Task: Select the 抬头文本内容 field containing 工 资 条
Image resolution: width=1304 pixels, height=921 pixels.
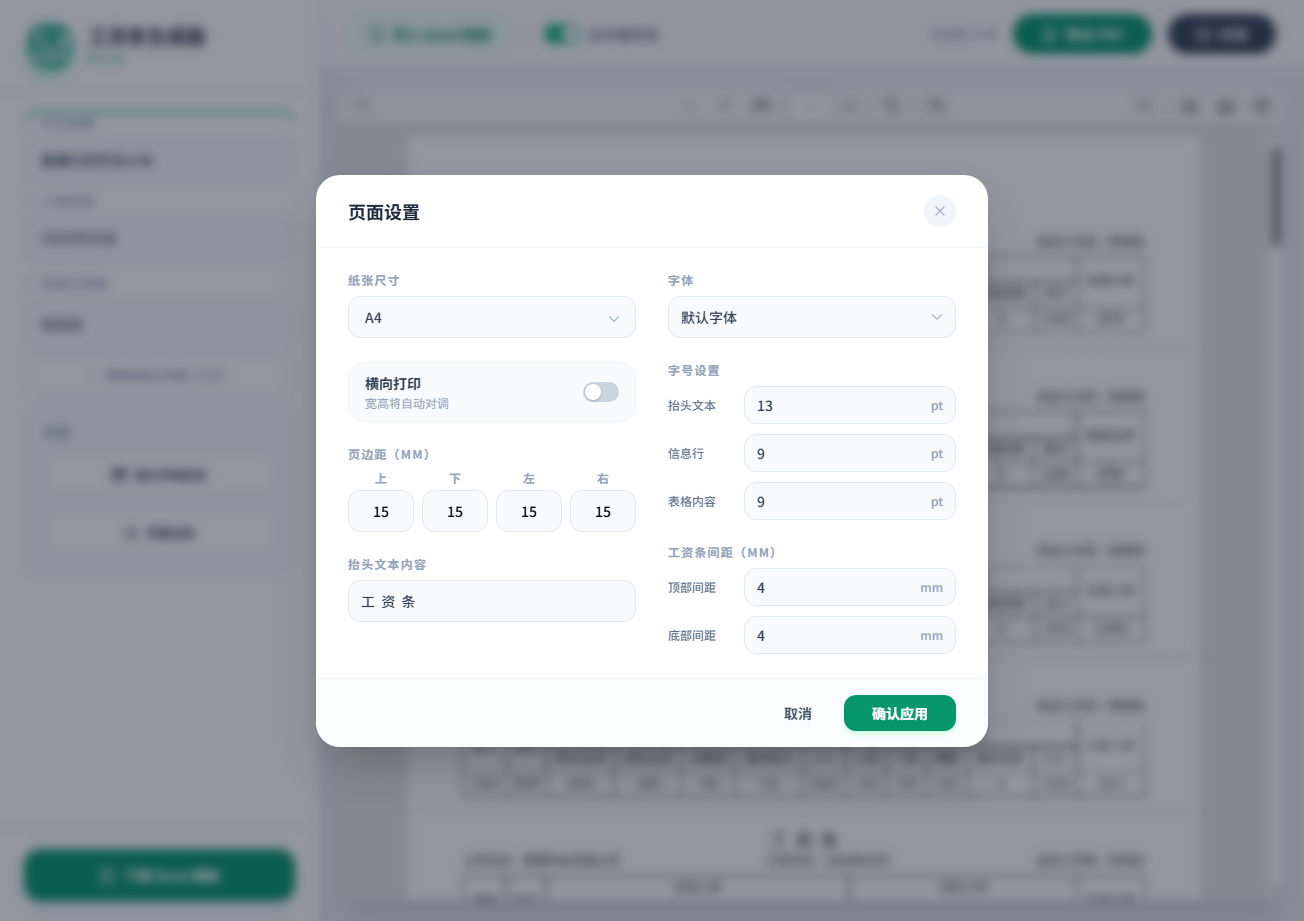Action: (x=492, y=601)
